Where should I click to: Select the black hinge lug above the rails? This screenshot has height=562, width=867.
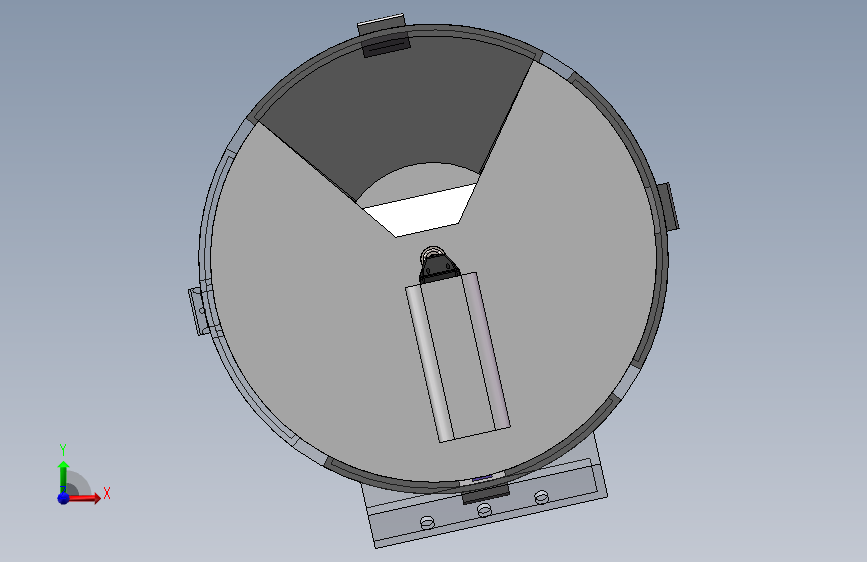point(439,269)
